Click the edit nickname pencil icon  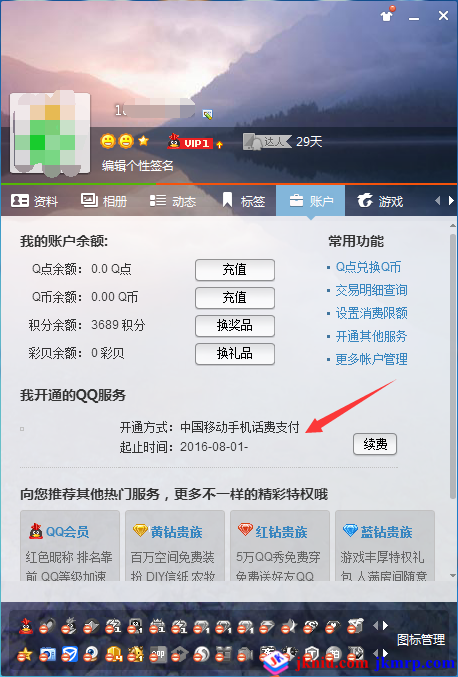point(208,114)
